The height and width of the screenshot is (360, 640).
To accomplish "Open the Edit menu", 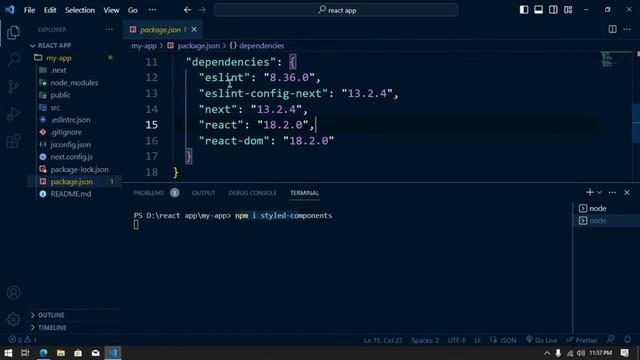I will [50, 10].
